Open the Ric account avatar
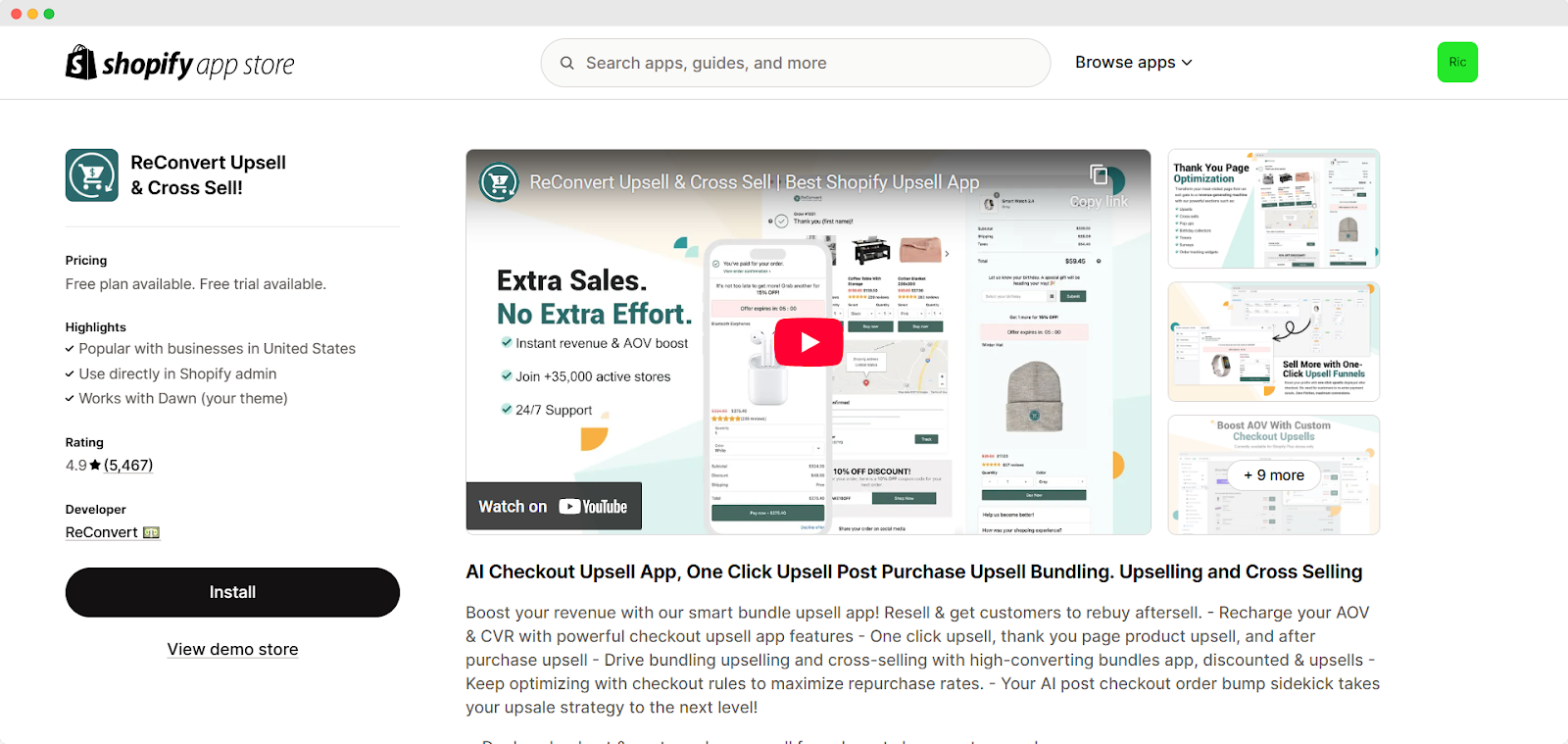 [1457, 62]
